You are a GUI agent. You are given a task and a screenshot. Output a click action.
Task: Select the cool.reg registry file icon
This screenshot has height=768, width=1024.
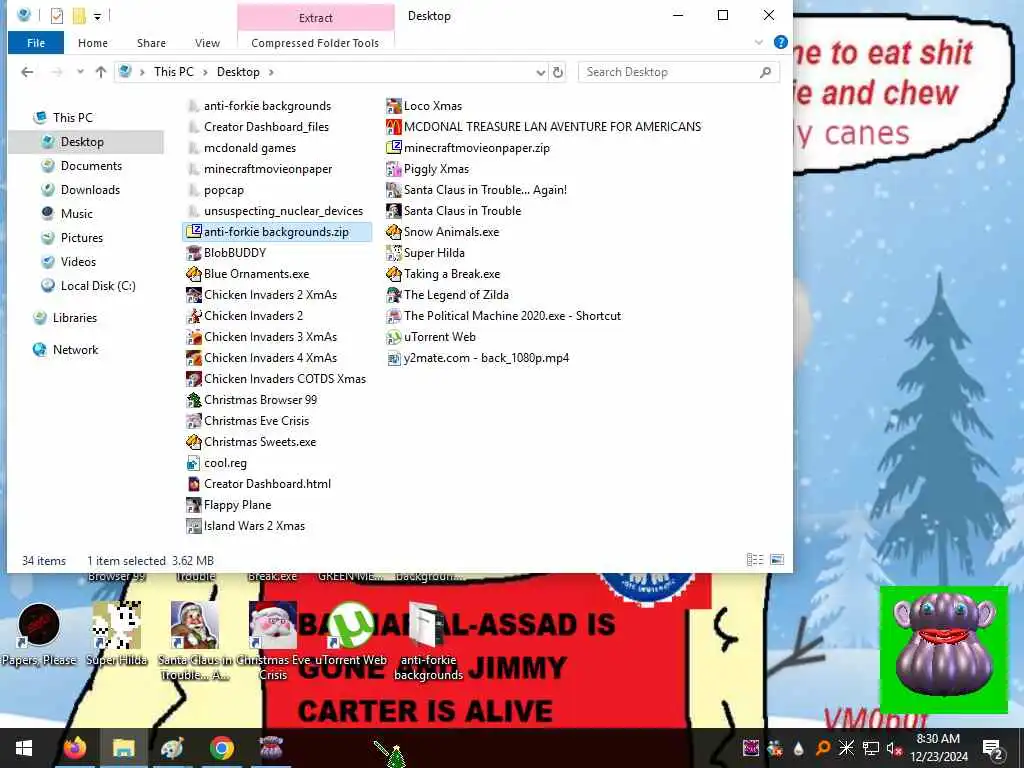coord(193,463)
